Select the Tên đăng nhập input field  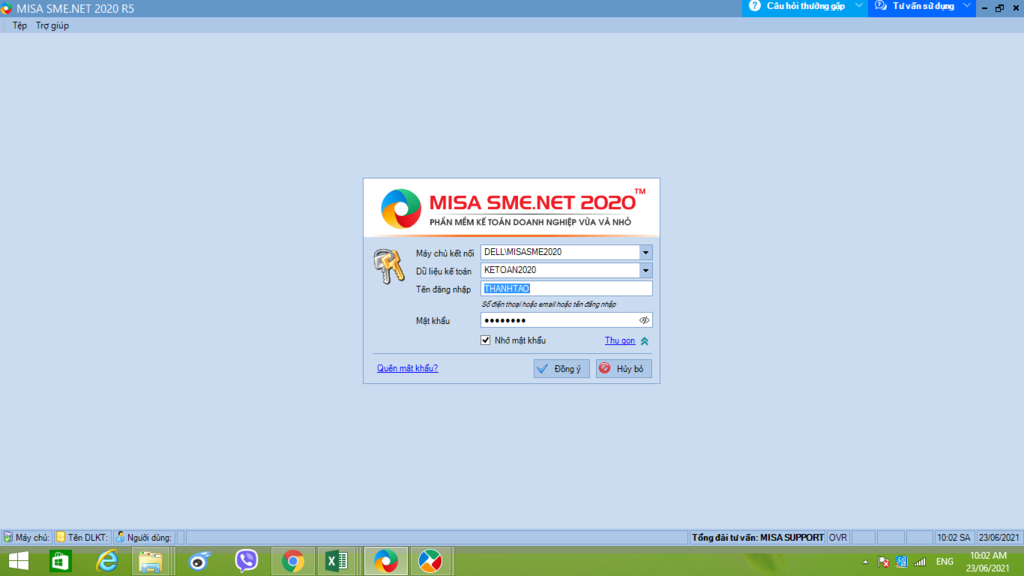(566, 289)
